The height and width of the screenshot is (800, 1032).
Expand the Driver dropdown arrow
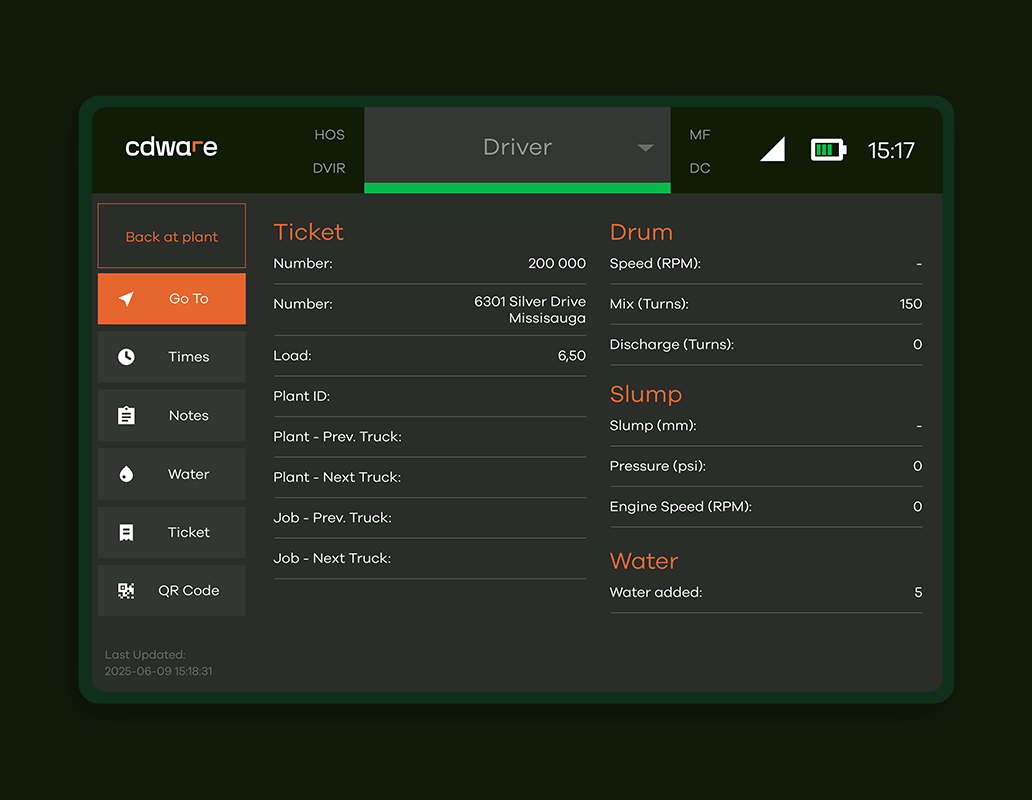coord(646,148)
